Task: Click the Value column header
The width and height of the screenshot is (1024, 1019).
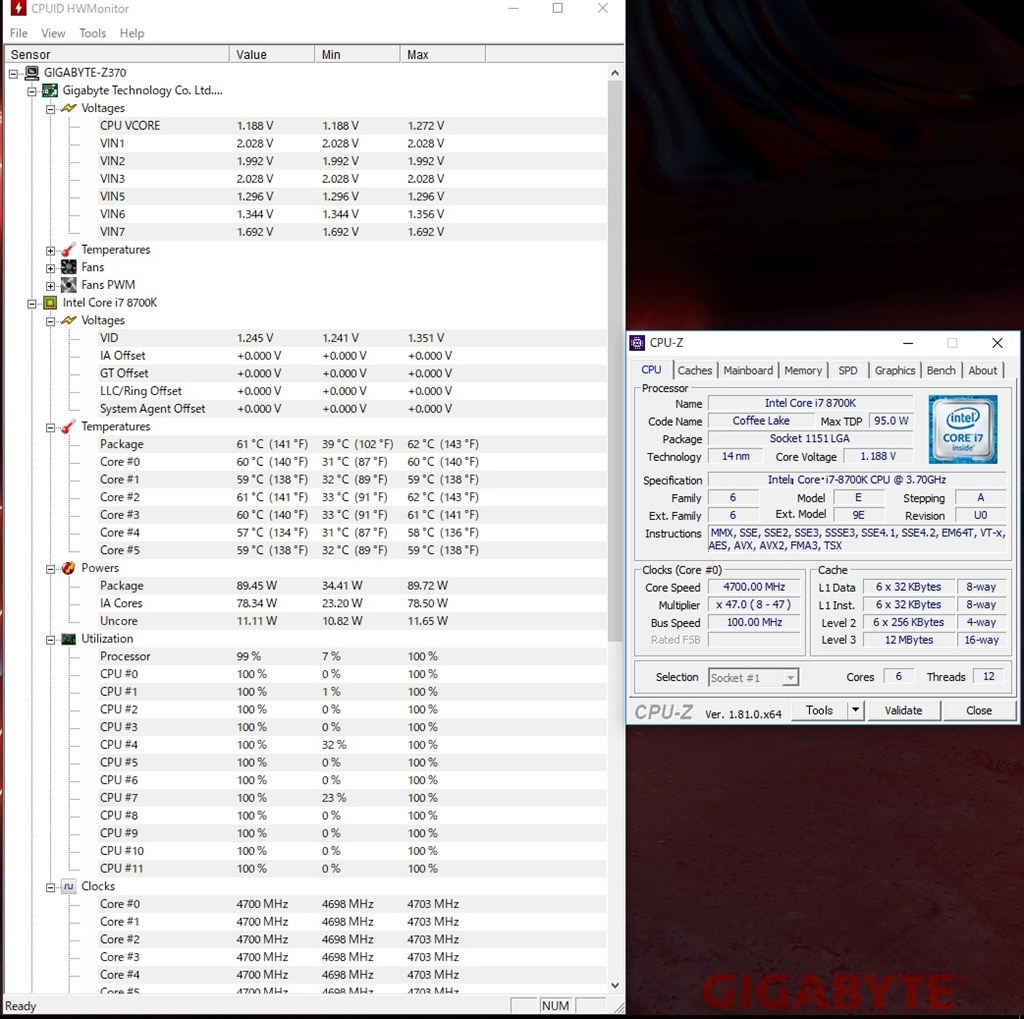Action: click(x=272, y=55)
